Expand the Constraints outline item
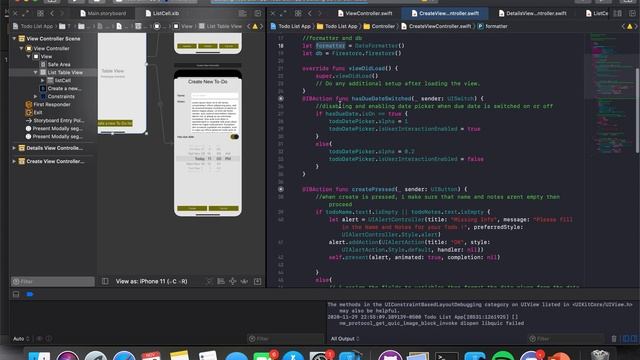Viewport: 640px width, 360px height. [36, 96]
